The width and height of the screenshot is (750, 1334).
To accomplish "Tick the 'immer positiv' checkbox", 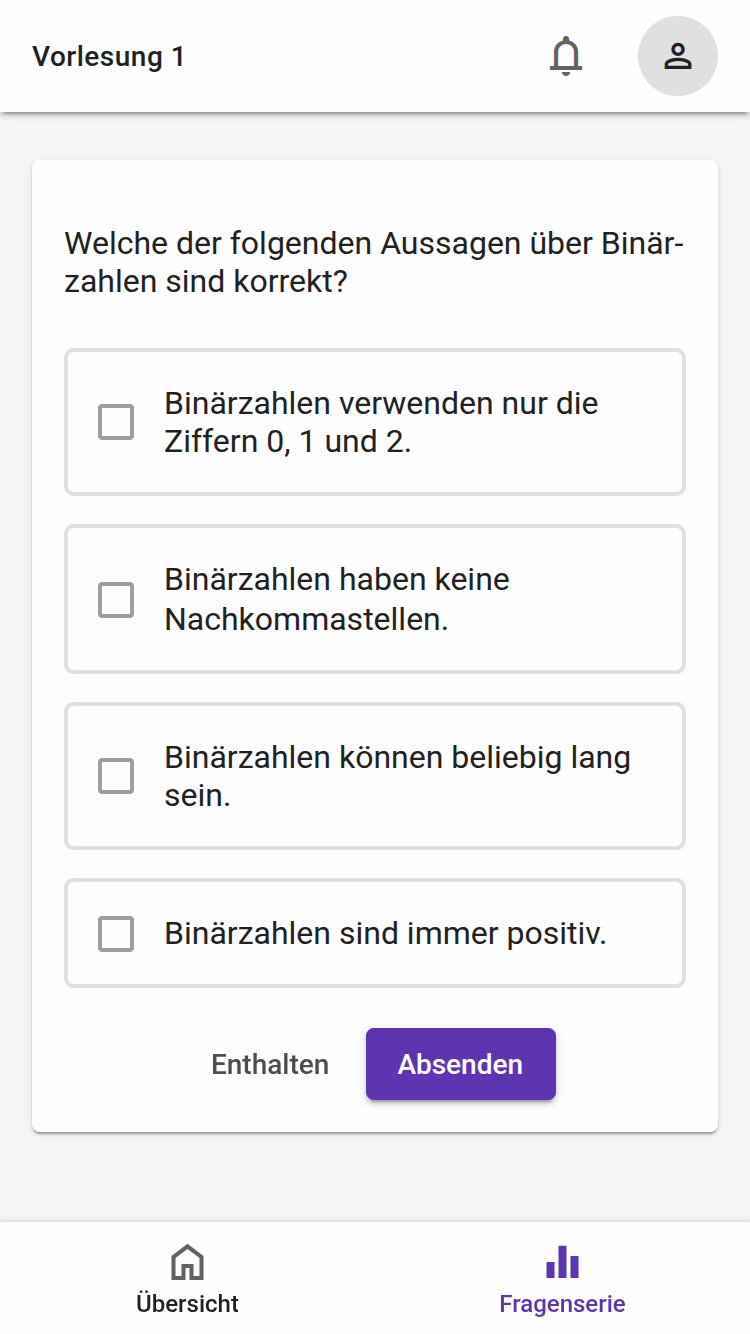I will coord(115,933).
